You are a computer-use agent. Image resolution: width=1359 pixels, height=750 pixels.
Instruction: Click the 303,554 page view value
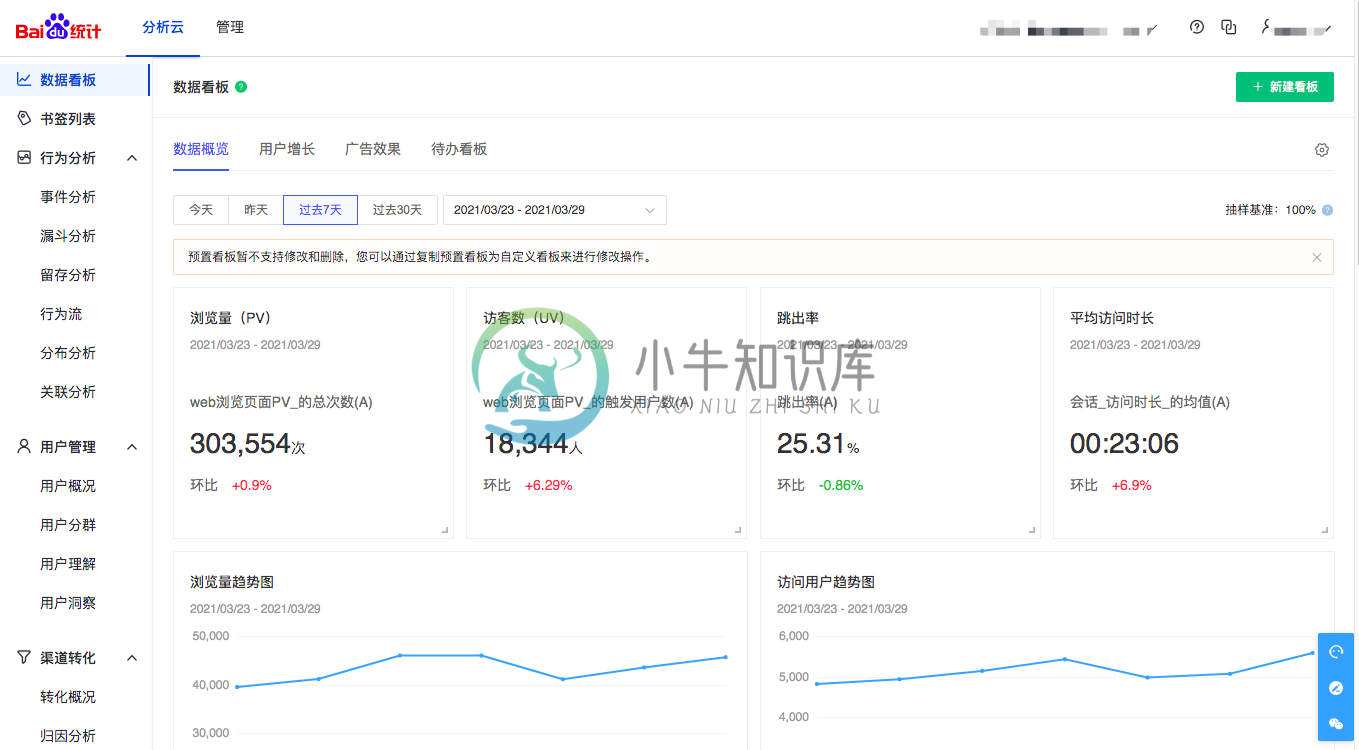240,443
